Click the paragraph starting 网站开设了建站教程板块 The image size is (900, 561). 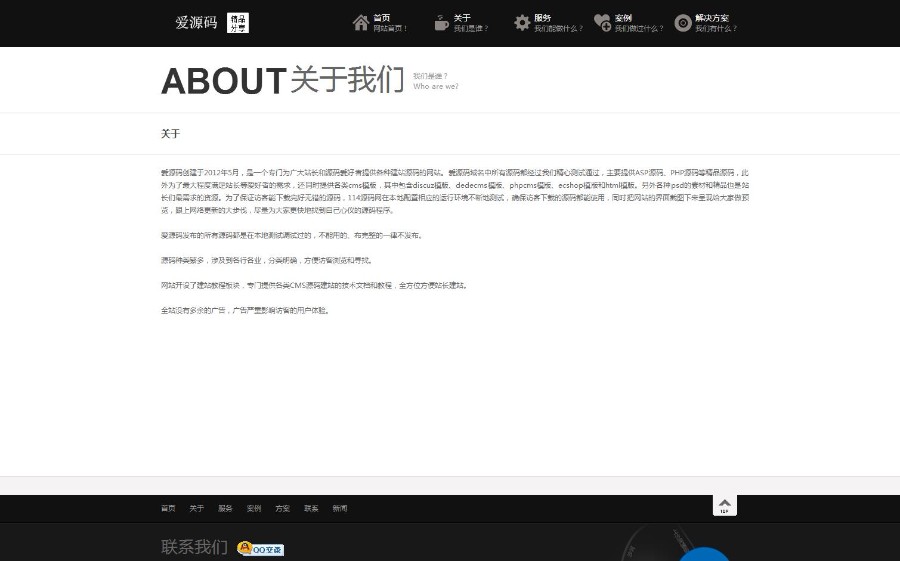tap(314, 285)
